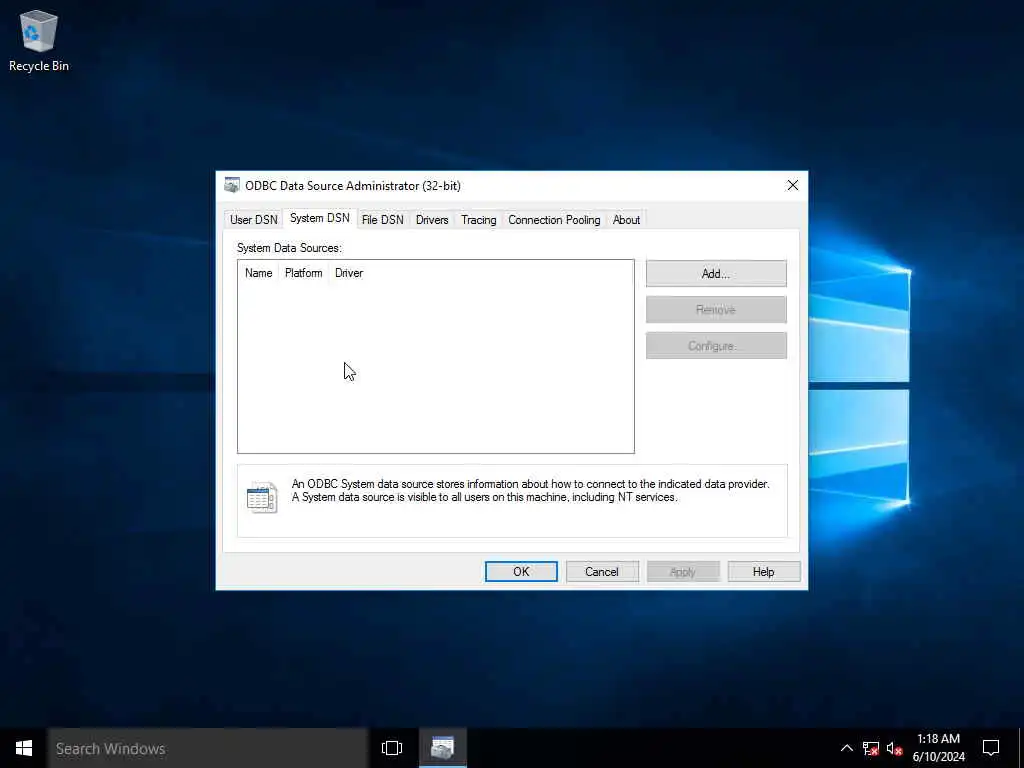Select the System DSN tab
1024x768 pixels.
tap(319, 218)
